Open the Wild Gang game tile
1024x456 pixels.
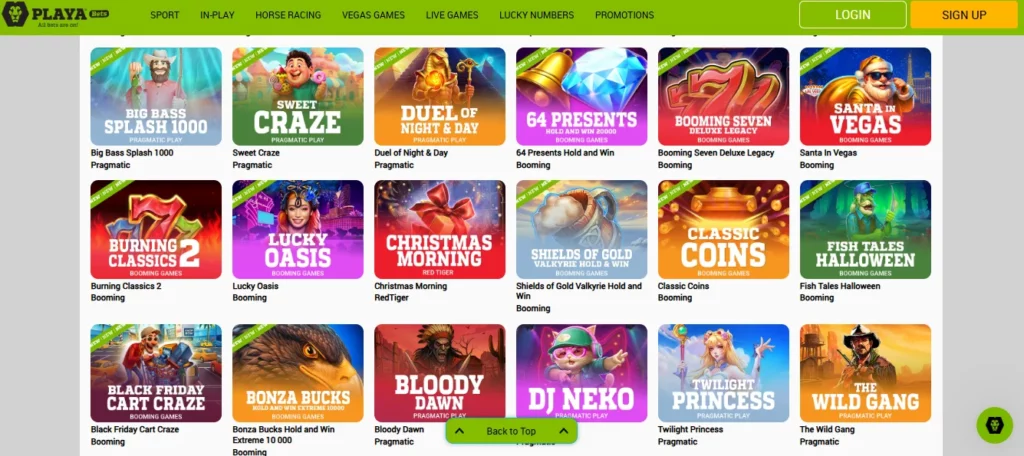click(865, 373)
